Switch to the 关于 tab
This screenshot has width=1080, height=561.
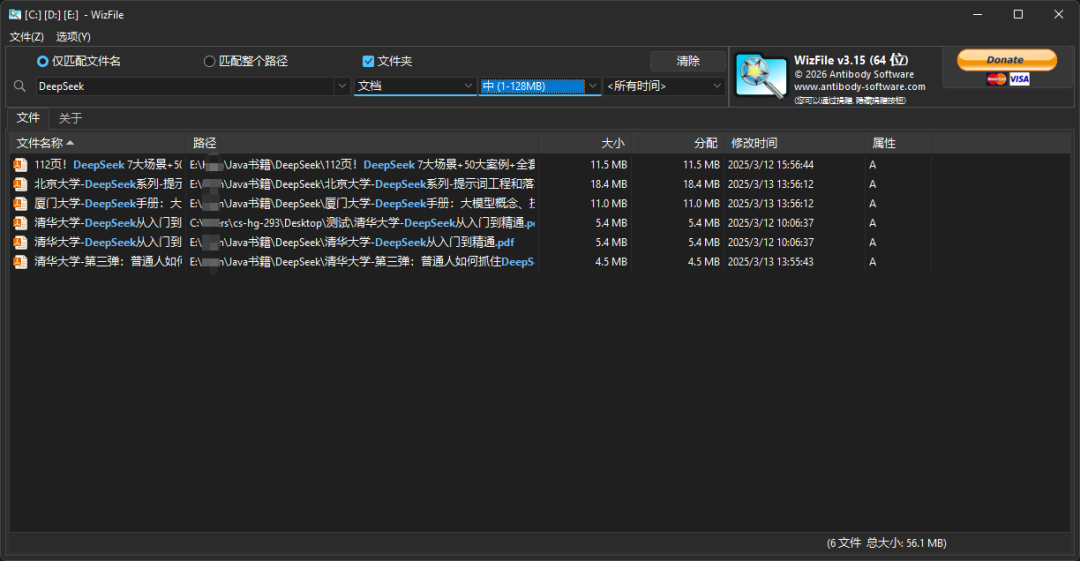(x=70, y=119)
